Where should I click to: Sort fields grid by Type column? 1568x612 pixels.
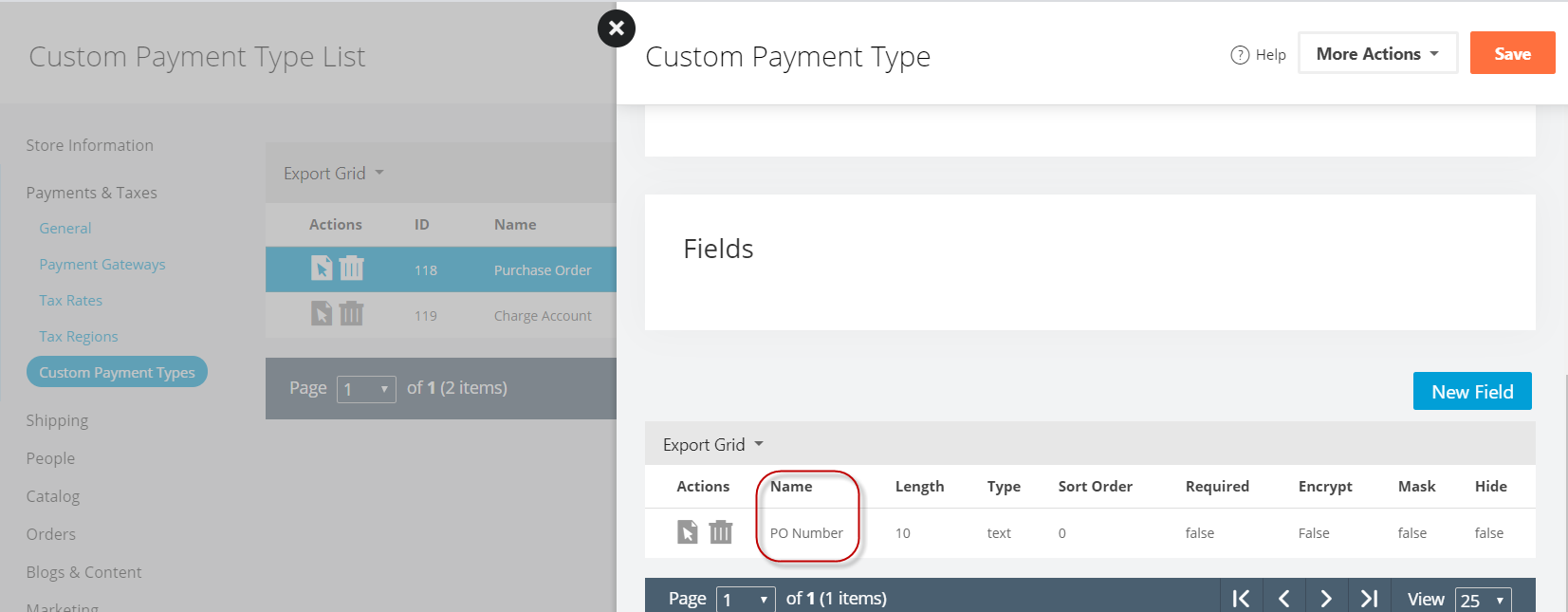click(1004, 486)
